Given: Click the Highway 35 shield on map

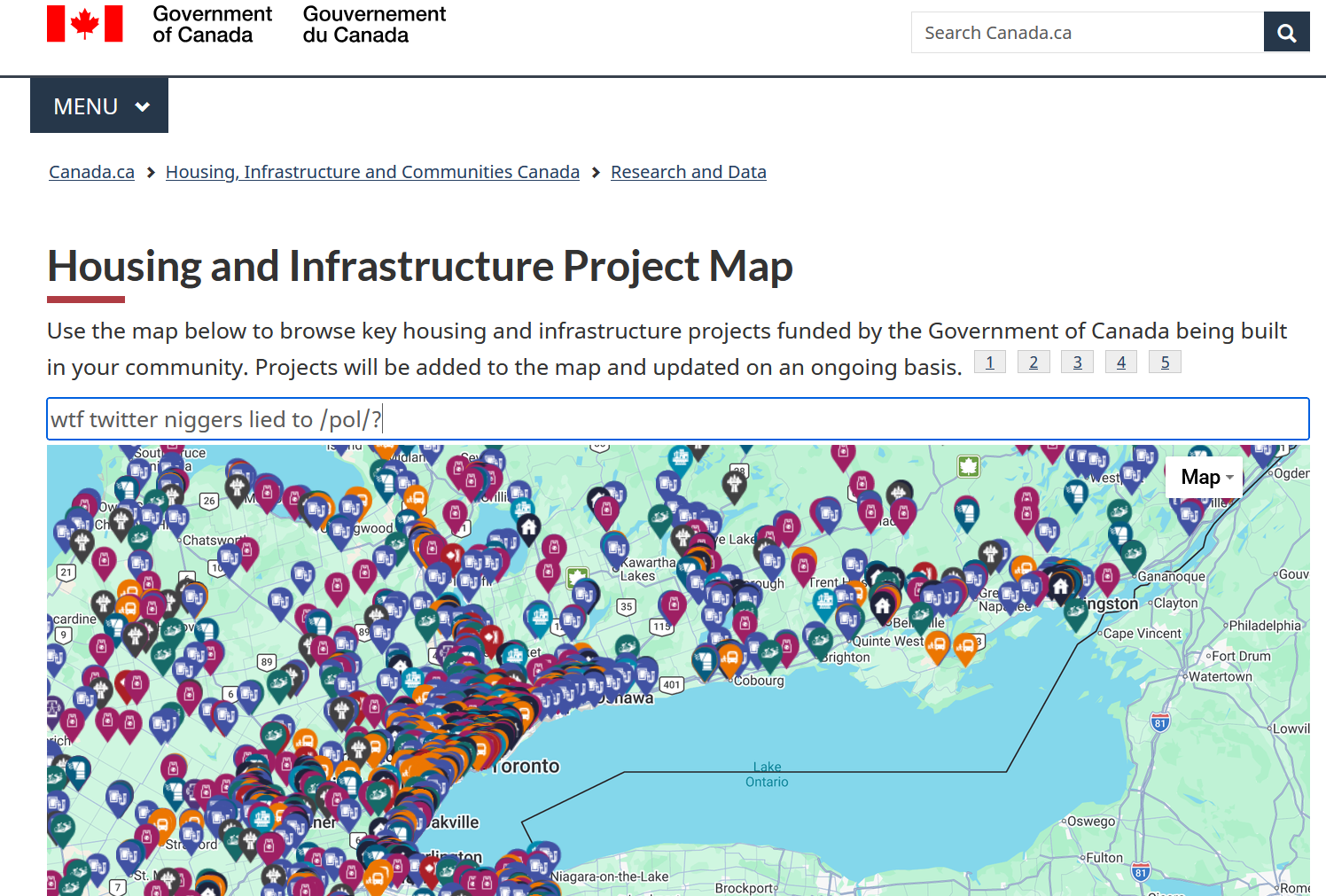Looking at the screenshot, I should tap(627, 607).
